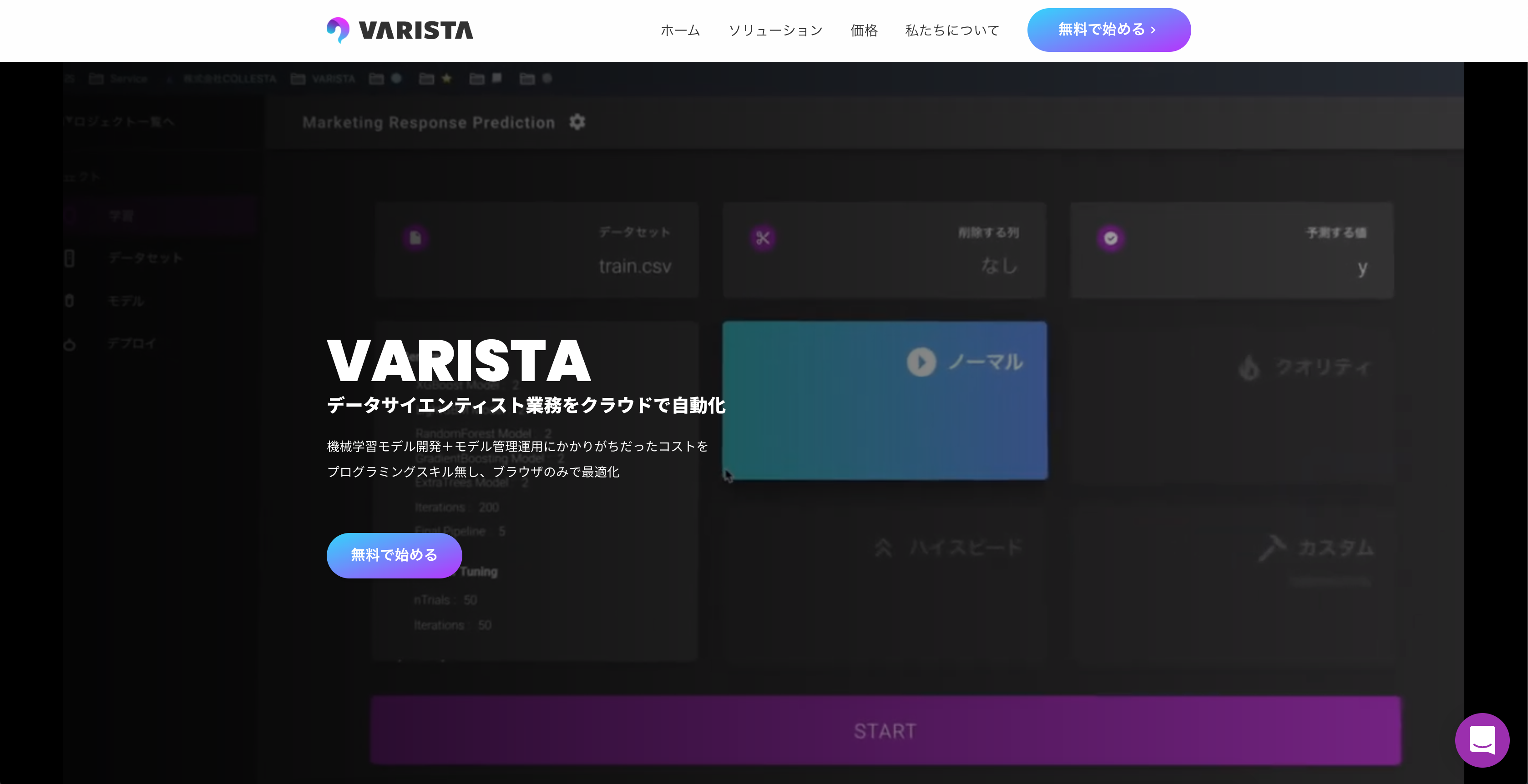Click the Marketing Response Prediction title

[428, 123]
